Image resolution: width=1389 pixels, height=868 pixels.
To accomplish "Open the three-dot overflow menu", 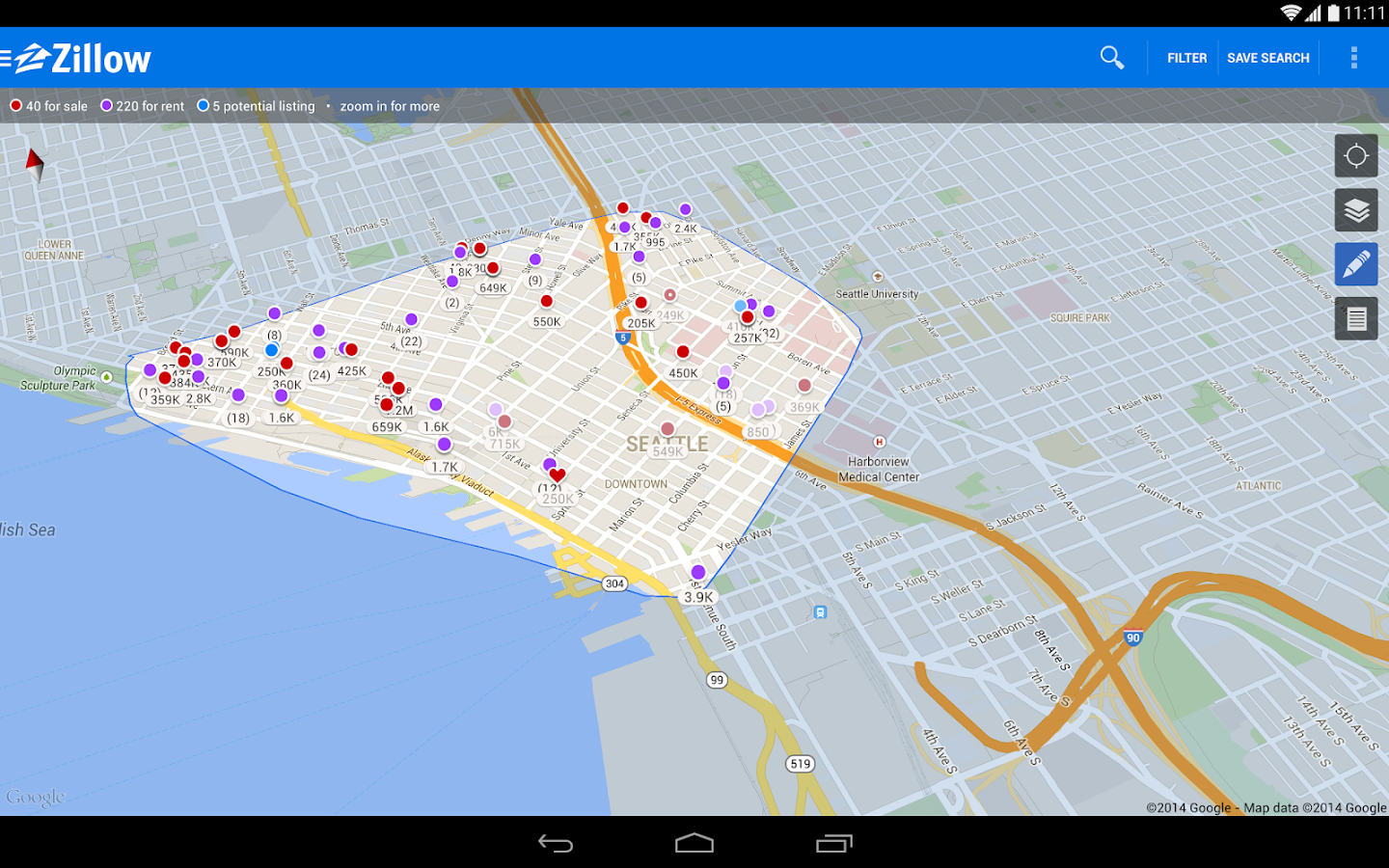I will click(x=1354, y=58).
